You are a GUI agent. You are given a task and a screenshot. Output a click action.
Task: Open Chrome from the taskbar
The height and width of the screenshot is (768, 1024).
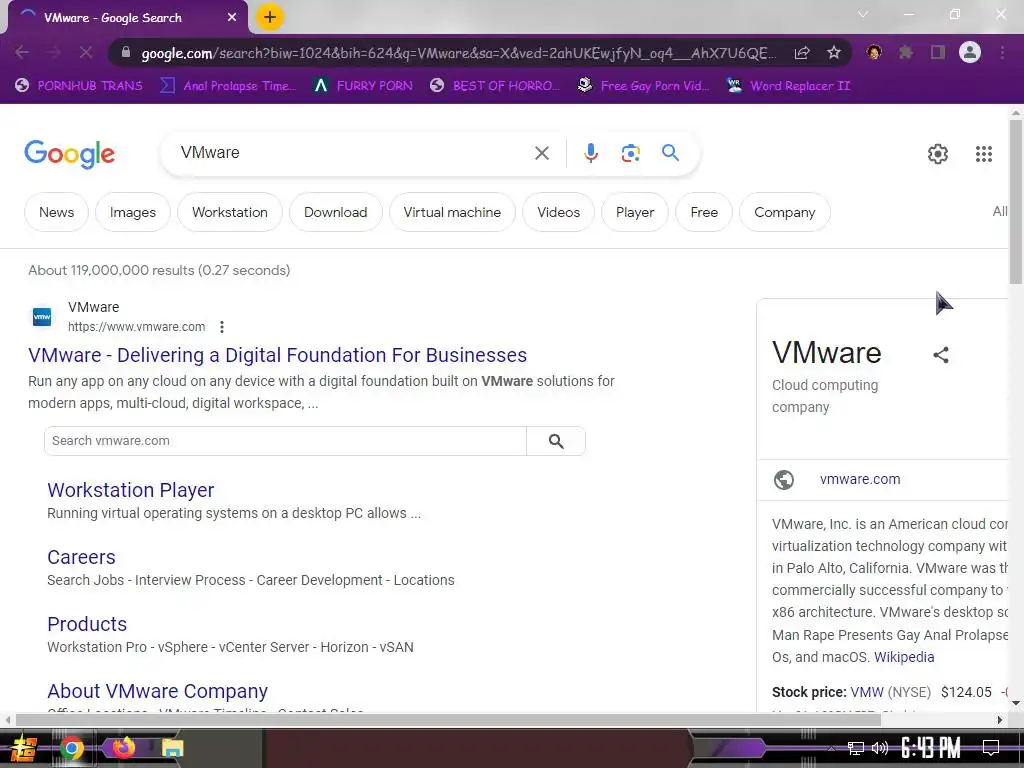71,748
